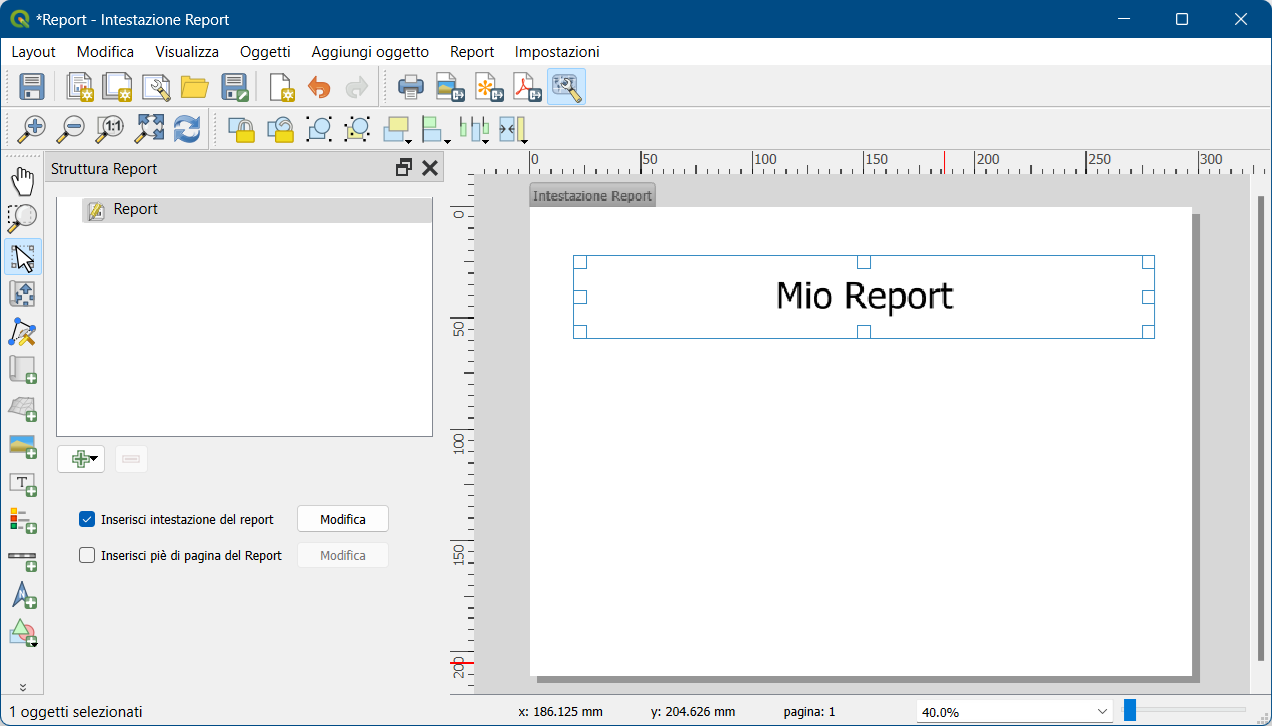
Task: Open the Modifica menu
Action: (x=105, y=52)
